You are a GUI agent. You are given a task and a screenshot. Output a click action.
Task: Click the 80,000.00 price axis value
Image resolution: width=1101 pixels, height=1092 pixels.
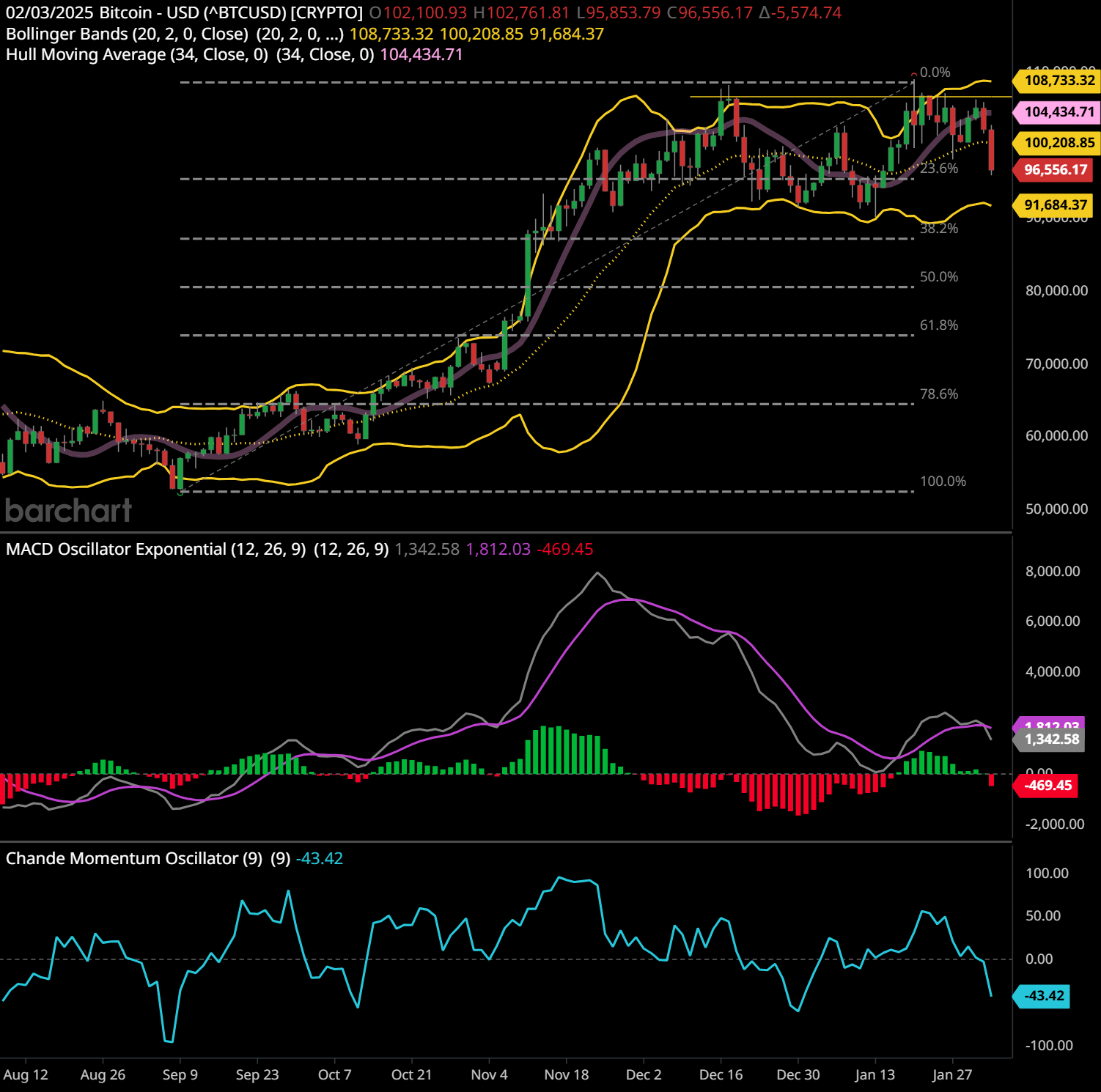(x=1056, y=291)
